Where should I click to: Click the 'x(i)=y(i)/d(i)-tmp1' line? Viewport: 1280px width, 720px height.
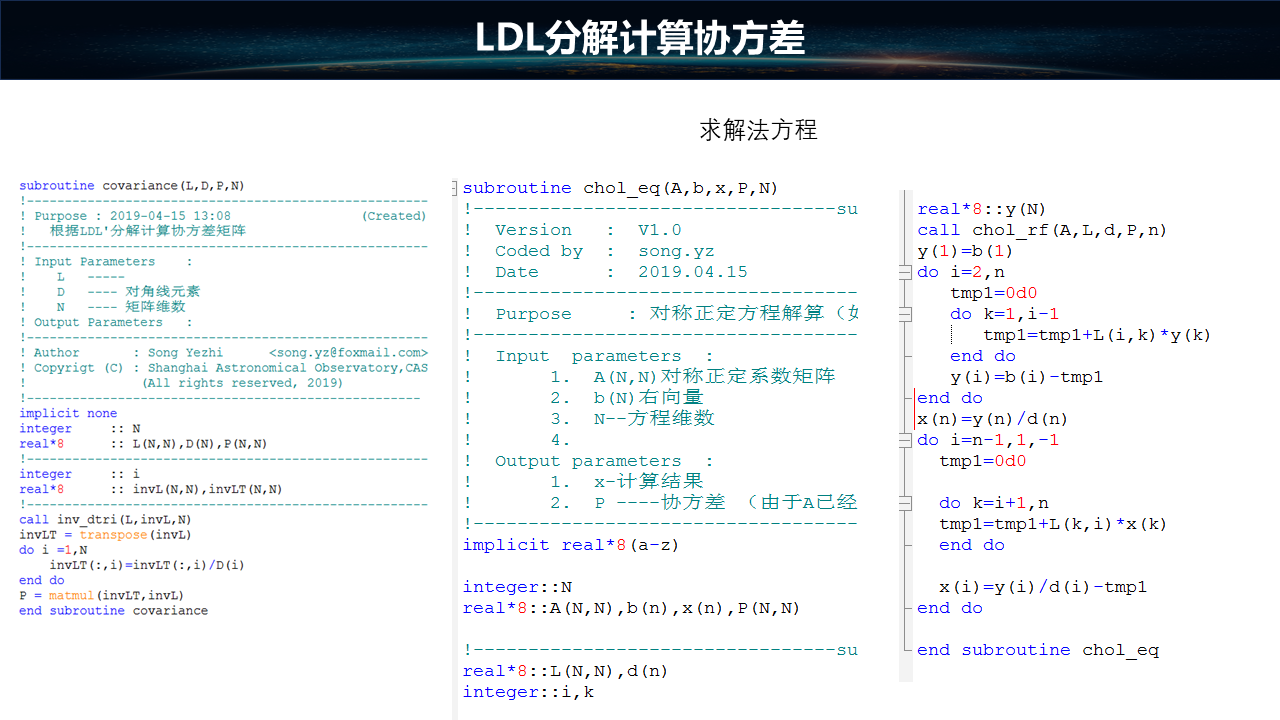[1042, 587]
